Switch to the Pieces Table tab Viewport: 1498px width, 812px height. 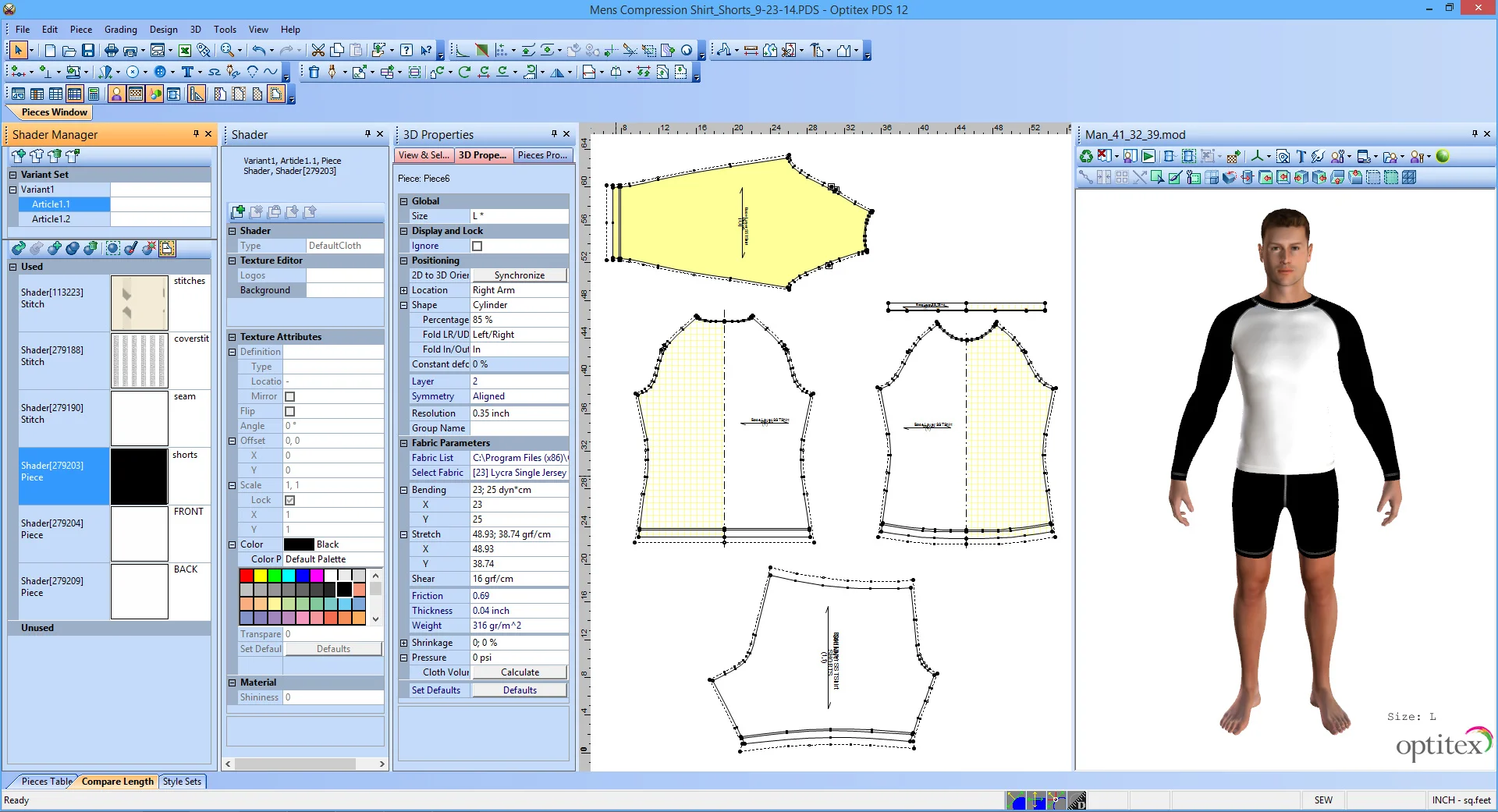pyautogui.click(x=44, y=781)
